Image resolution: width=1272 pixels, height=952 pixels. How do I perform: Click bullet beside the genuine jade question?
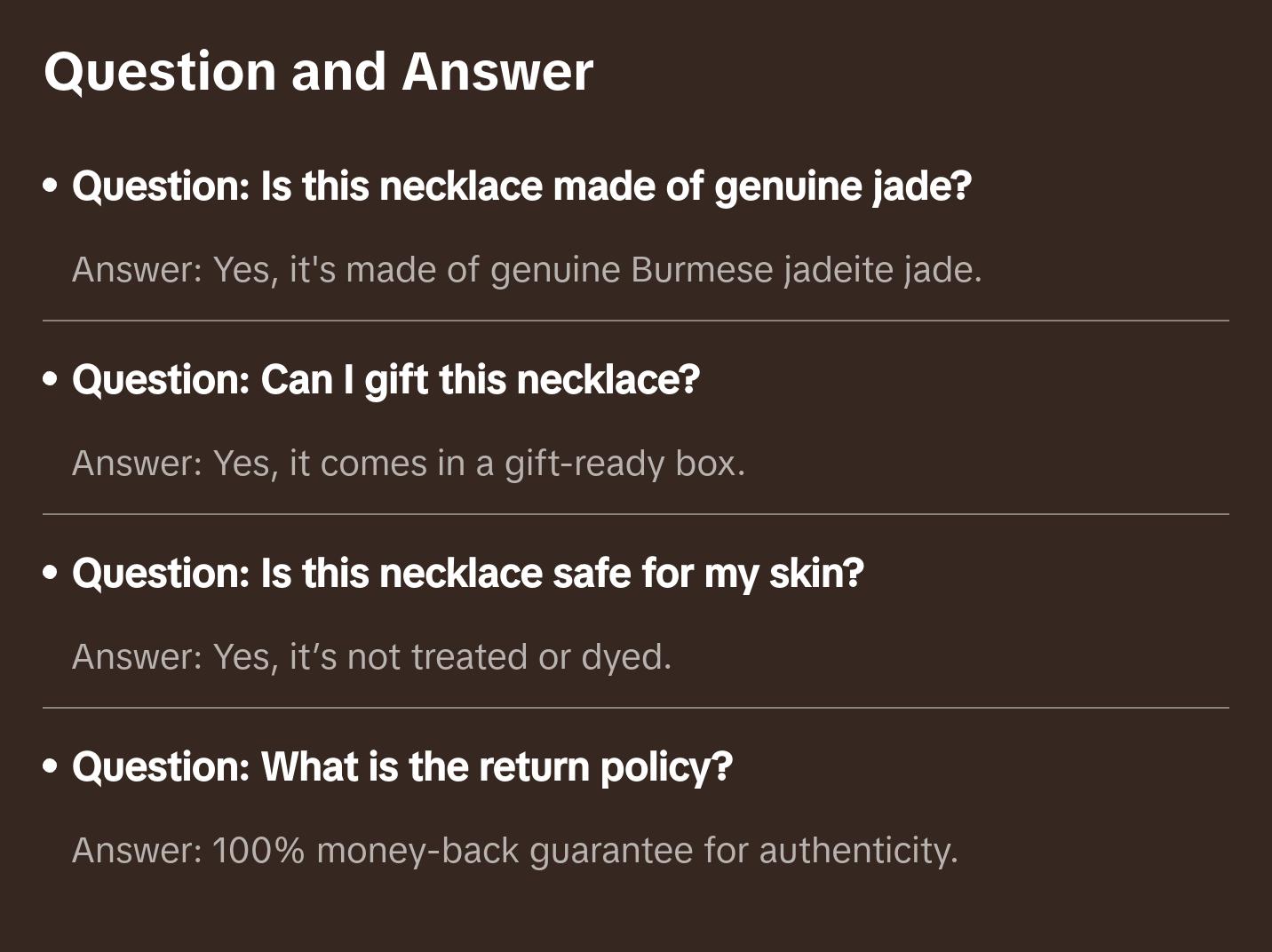point(51,186)
